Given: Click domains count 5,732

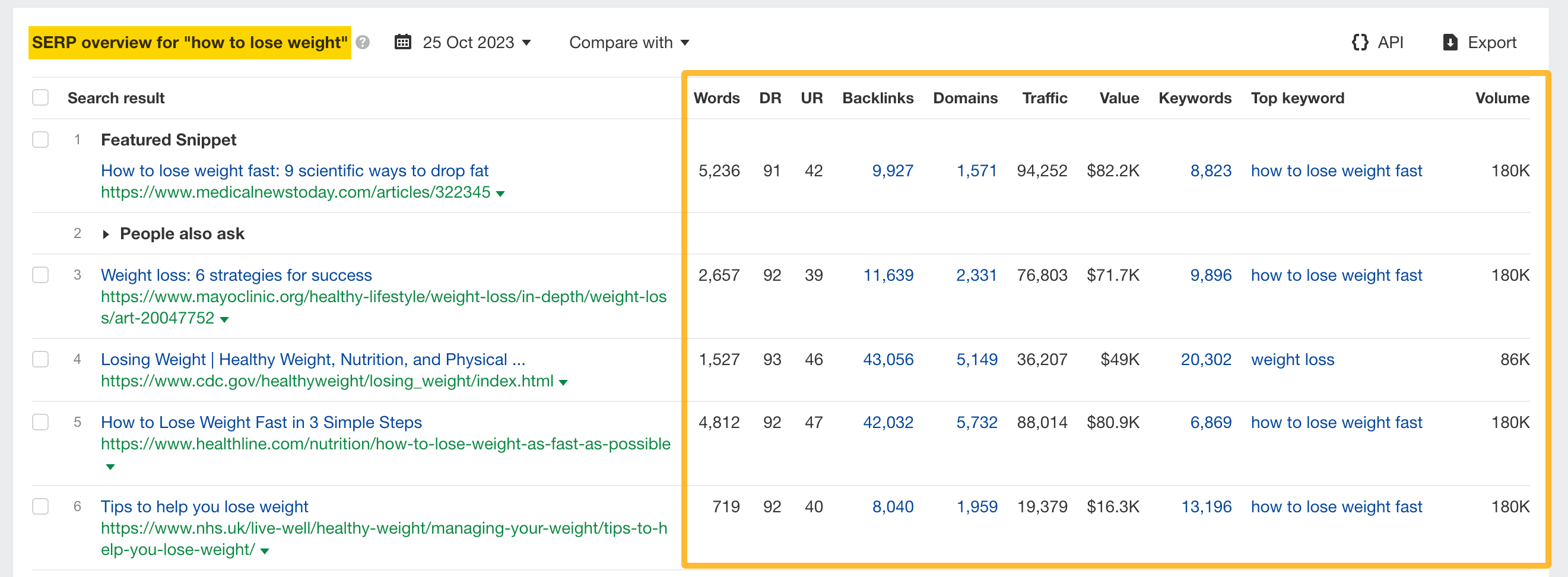Looking at the screenshot, I should (x=976, y=423).
